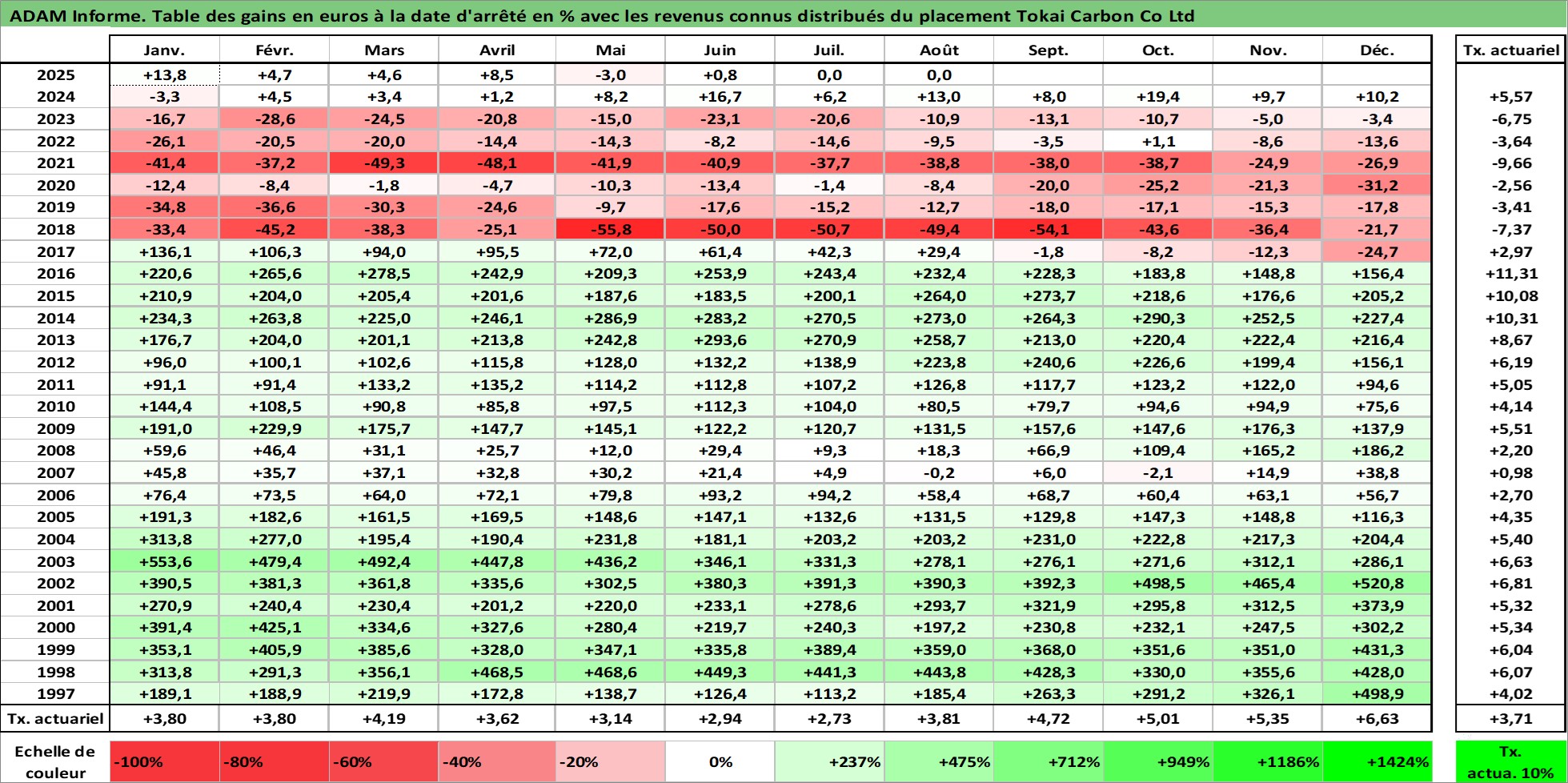Viewport: 1568px width, 783px height.
Task: Click the -60% color scale swatch
Action: click(383, 761)
